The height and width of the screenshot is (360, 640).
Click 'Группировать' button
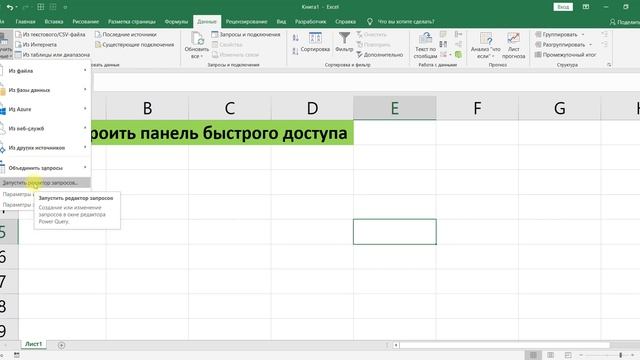[x=556, y=35]
